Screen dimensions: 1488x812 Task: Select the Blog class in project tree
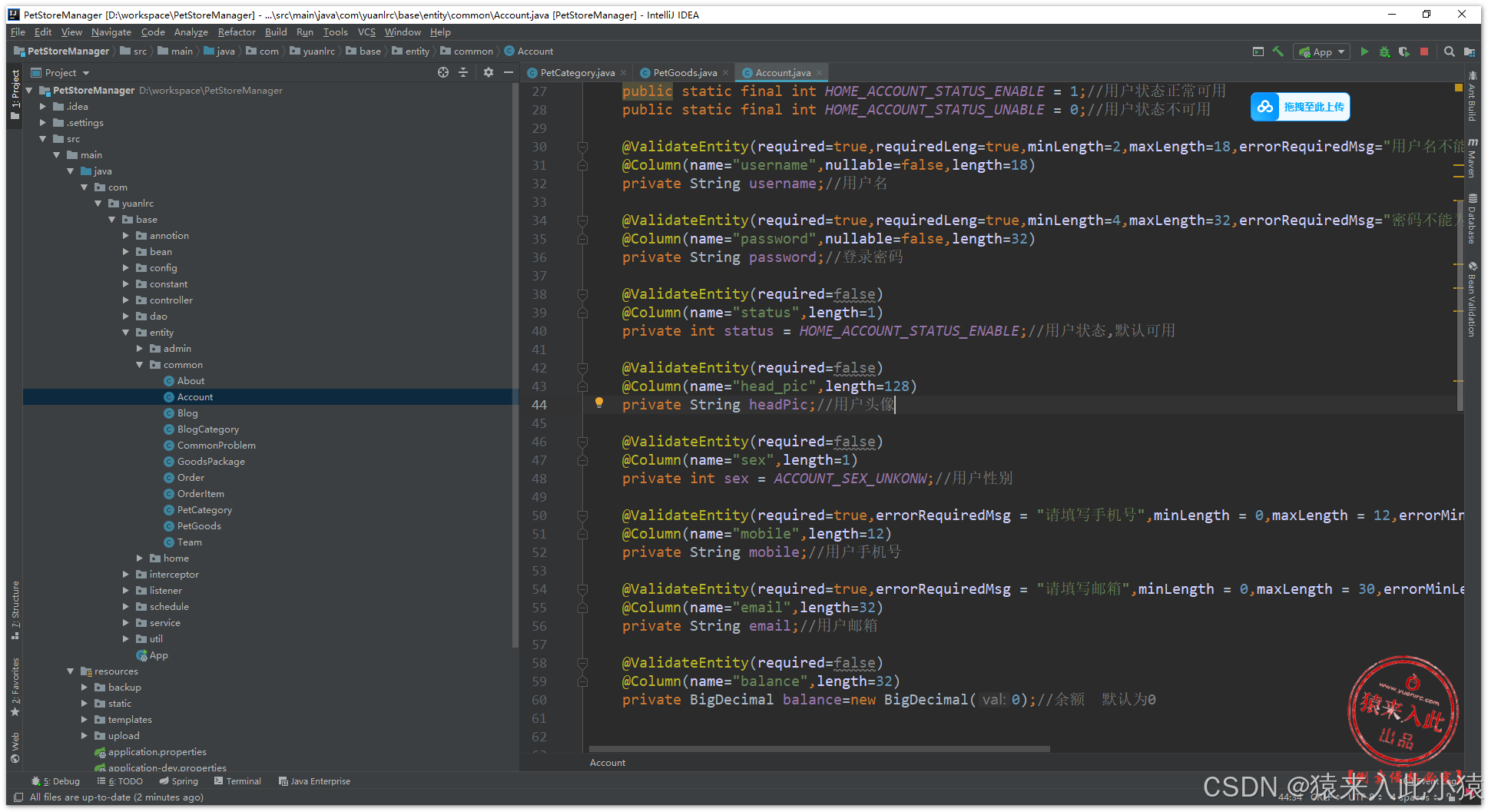point(187,413)
